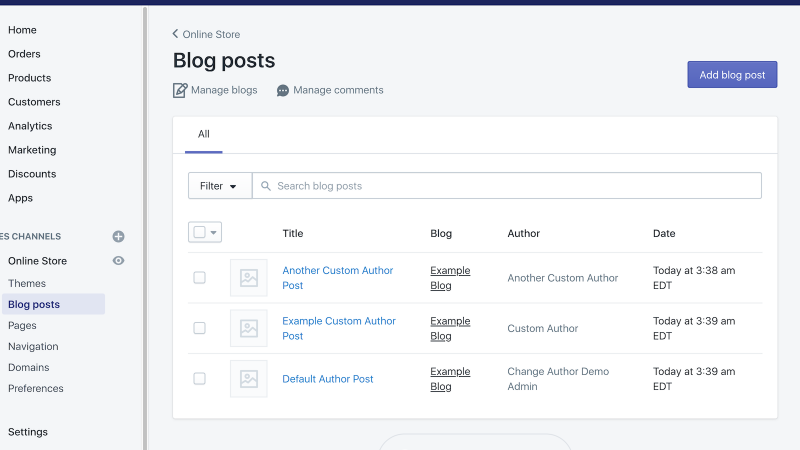Image resolution: width=800 pixels, height=450 pixels.
Task: Click the Title column header
Action: [293, 233]
